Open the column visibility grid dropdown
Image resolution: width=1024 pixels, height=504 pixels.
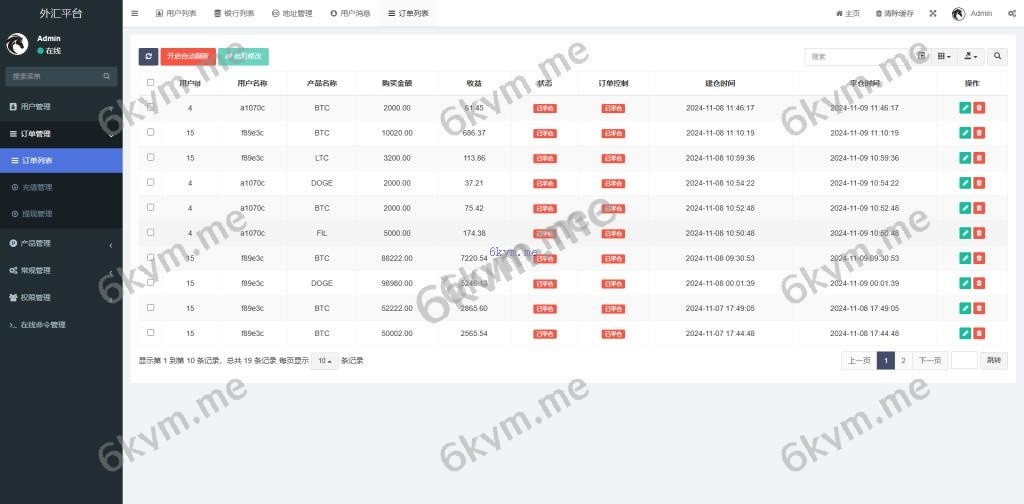tap(944, 57)
